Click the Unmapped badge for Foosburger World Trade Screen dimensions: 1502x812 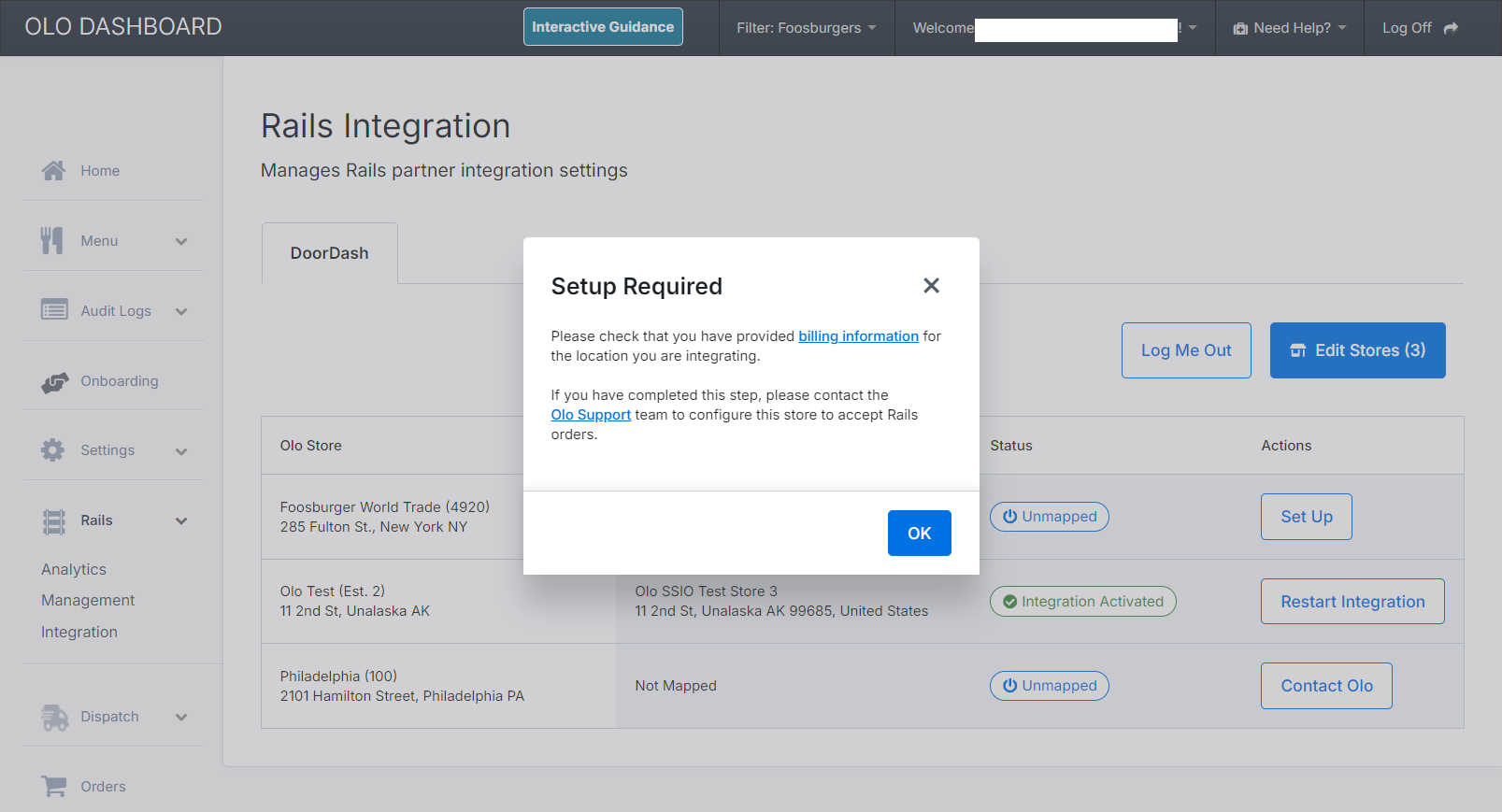(x=1050, y=517)
